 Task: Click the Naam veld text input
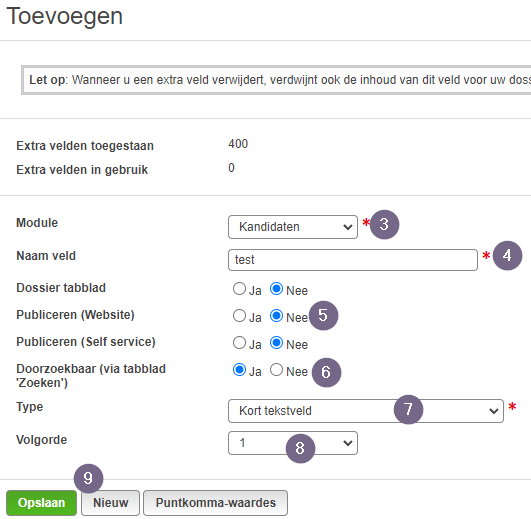353,260
